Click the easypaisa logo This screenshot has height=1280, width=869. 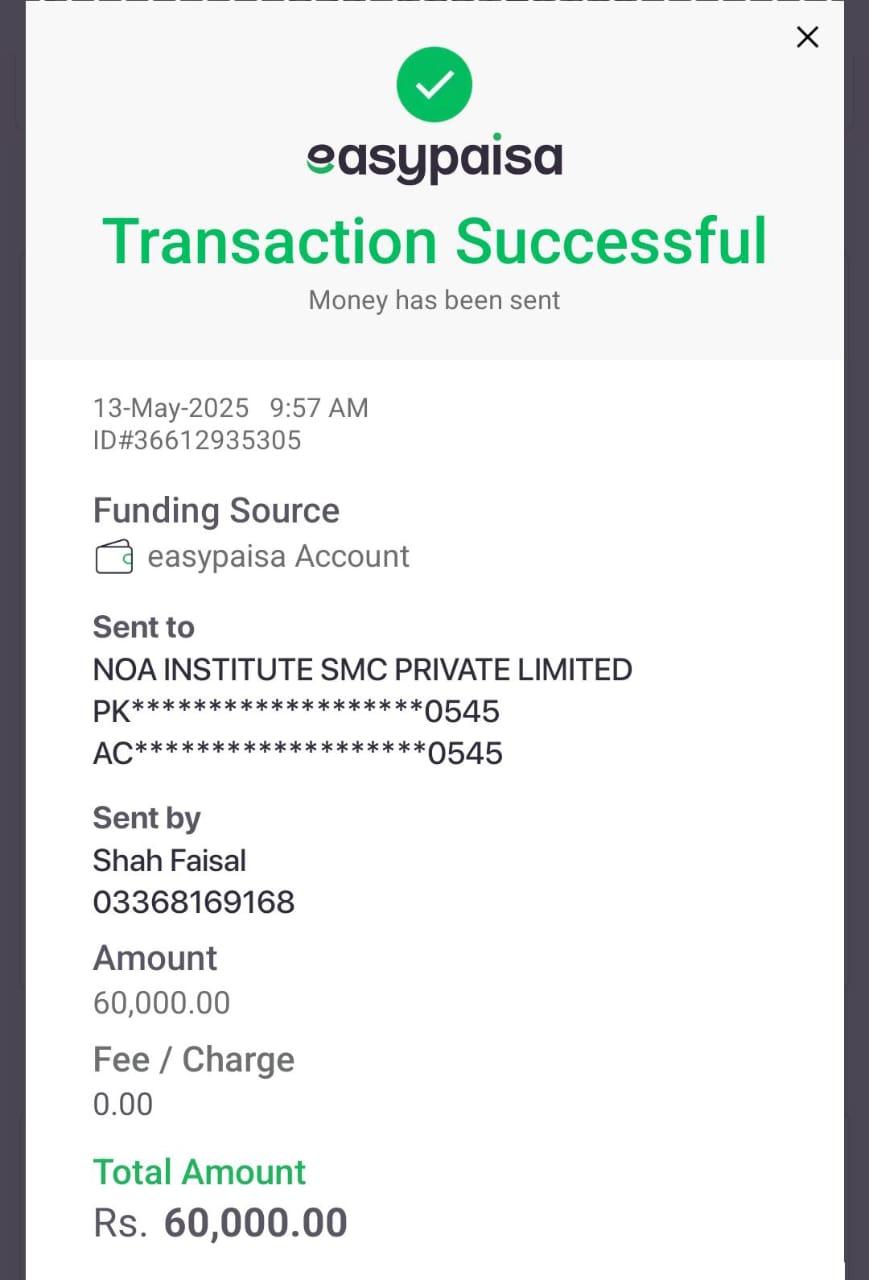point(434,160)
